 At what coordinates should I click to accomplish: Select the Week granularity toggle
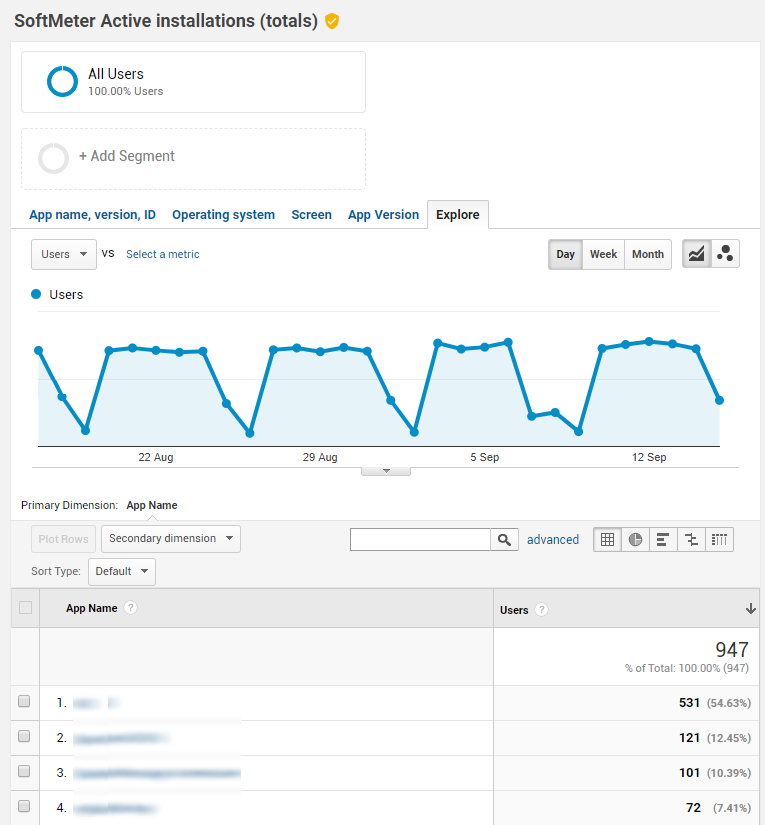tap(603, 255)
